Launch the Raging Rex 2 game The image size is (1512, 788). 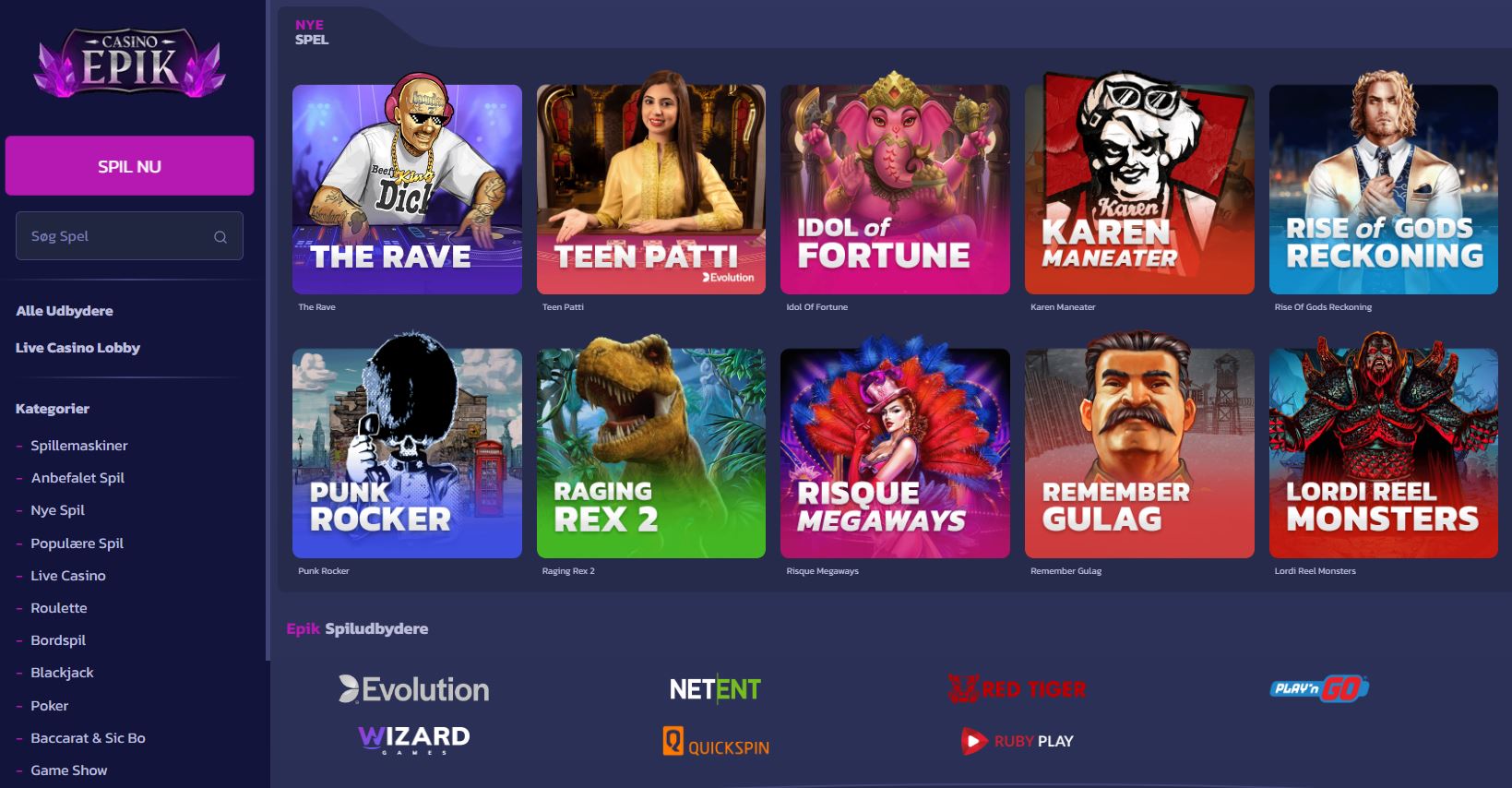pyautogui.click(x=651, y=453)
